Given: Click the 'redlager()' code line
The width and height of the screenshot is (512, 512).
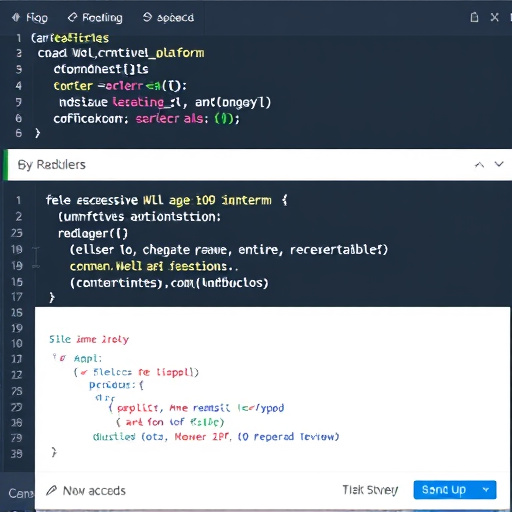Looking at the screenshot, I should coord(93,234).
